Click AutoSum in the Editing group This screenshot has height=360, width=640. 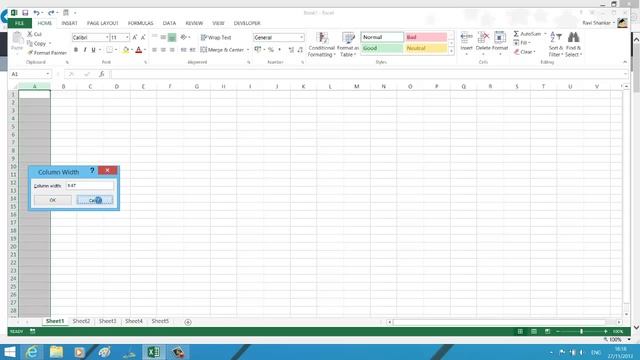(527, 34)
